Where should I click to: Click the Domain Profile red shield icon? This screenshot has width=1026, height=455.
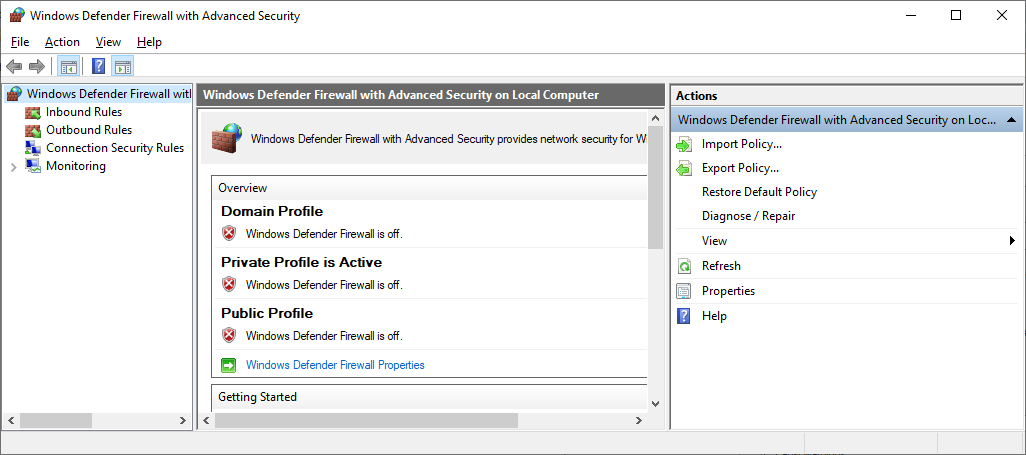[x=228, y=233]
